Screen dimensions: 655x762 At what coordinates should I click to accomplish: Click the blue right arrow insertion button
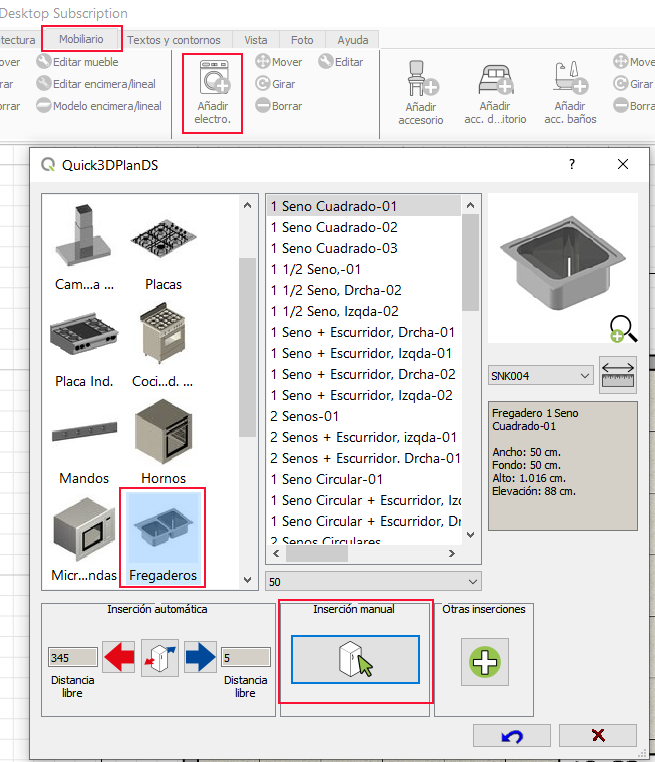[x=199, y=657]
